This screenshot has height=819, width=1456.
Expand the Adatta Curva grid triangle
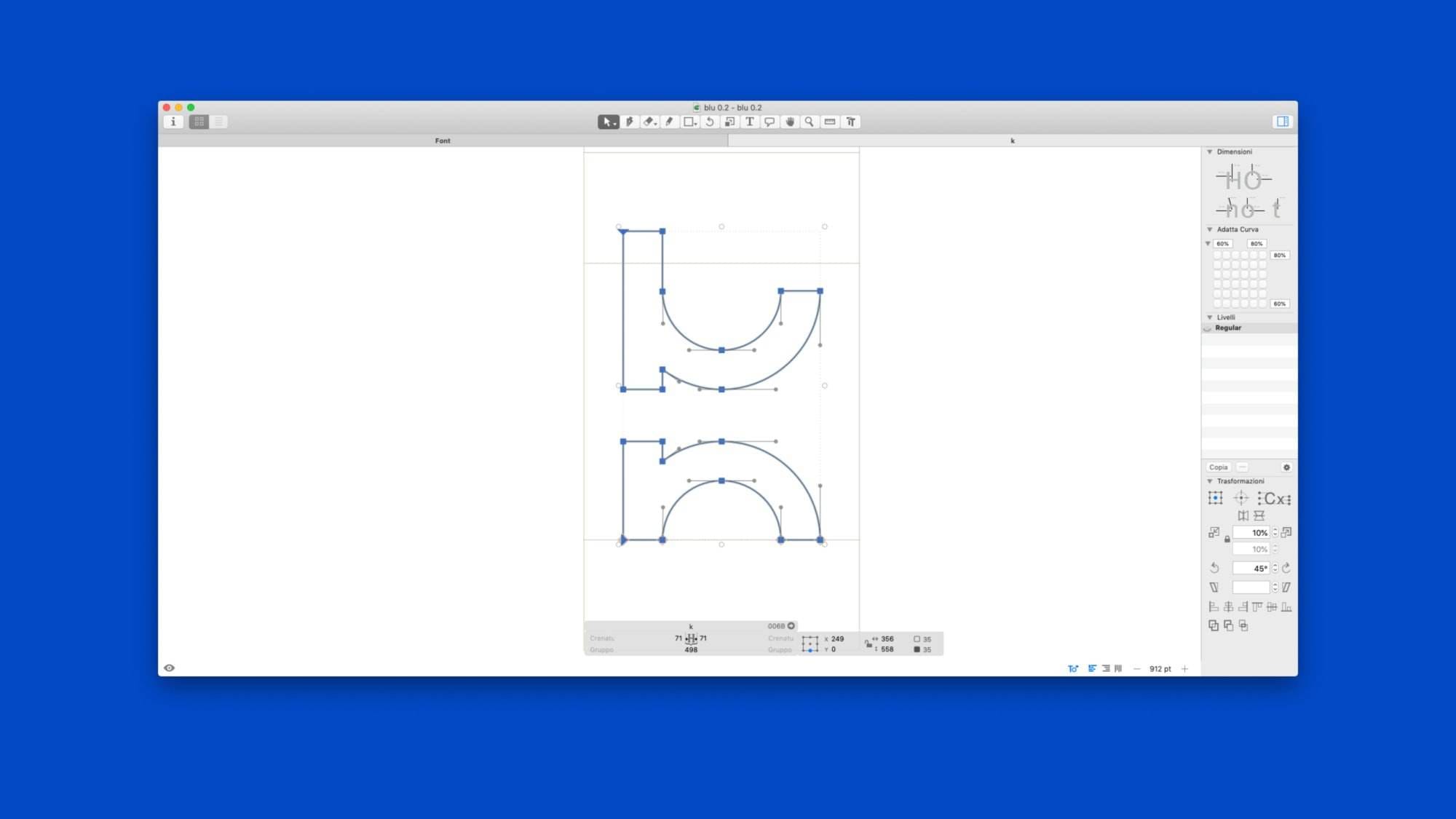click(x=1208, y=244)
